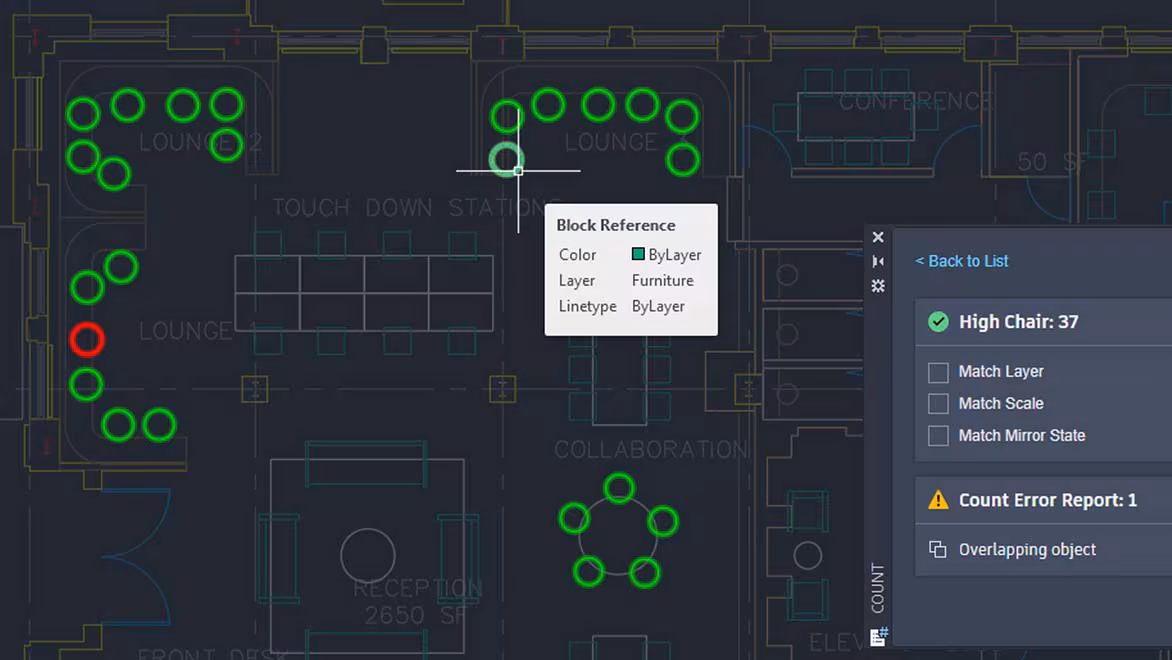Image resolution: width=1172 pixels, height=660 pixels.
Task: Collapse the Count Error Report: 1 header
Action: (1043, 500)
